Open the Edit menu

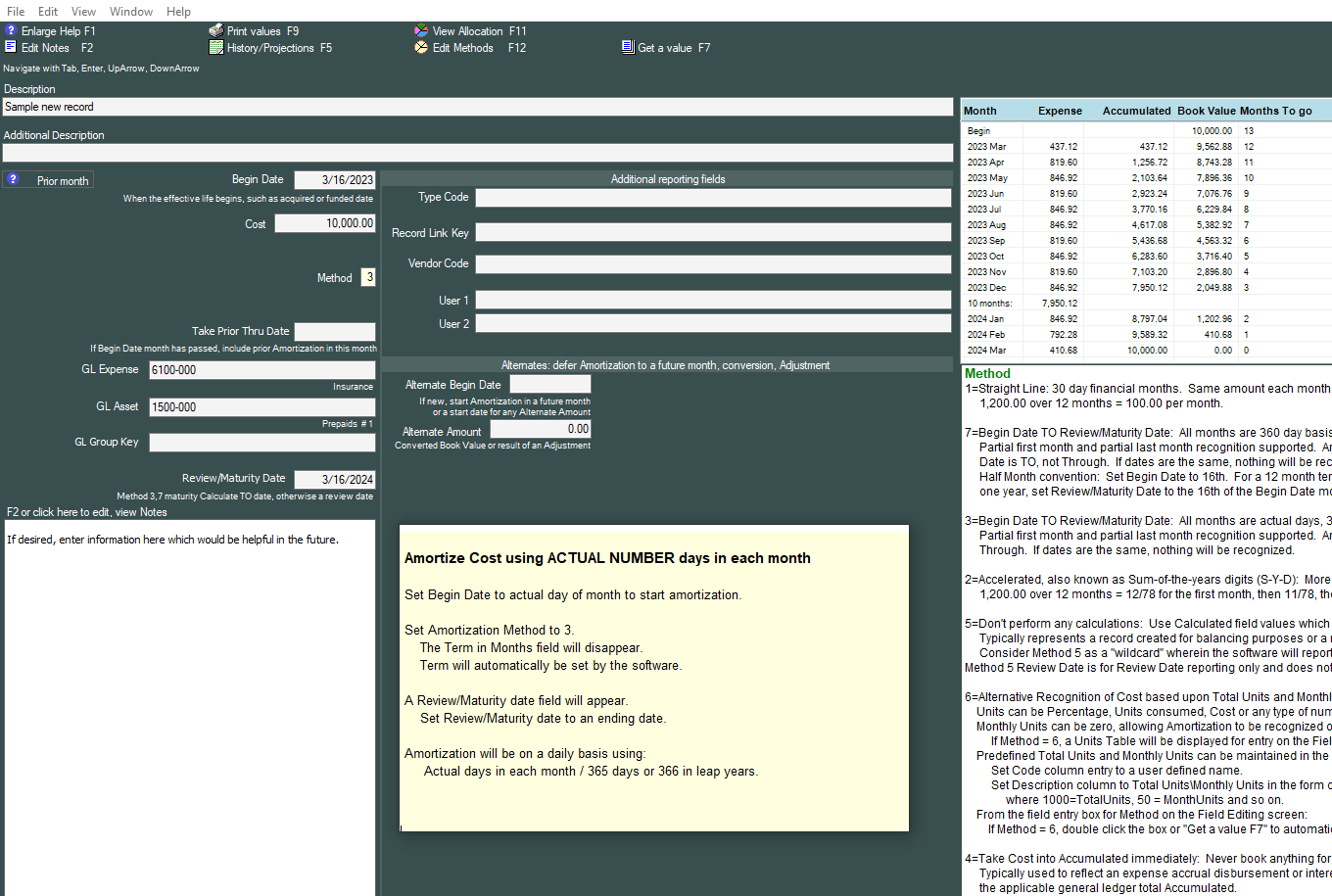pyautogui.click(x=48, y=11)
